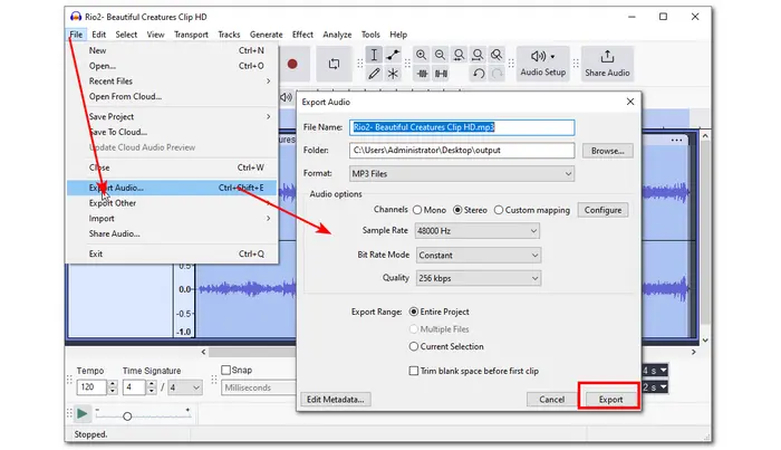Toggle the Loop button

coord(334,64)
